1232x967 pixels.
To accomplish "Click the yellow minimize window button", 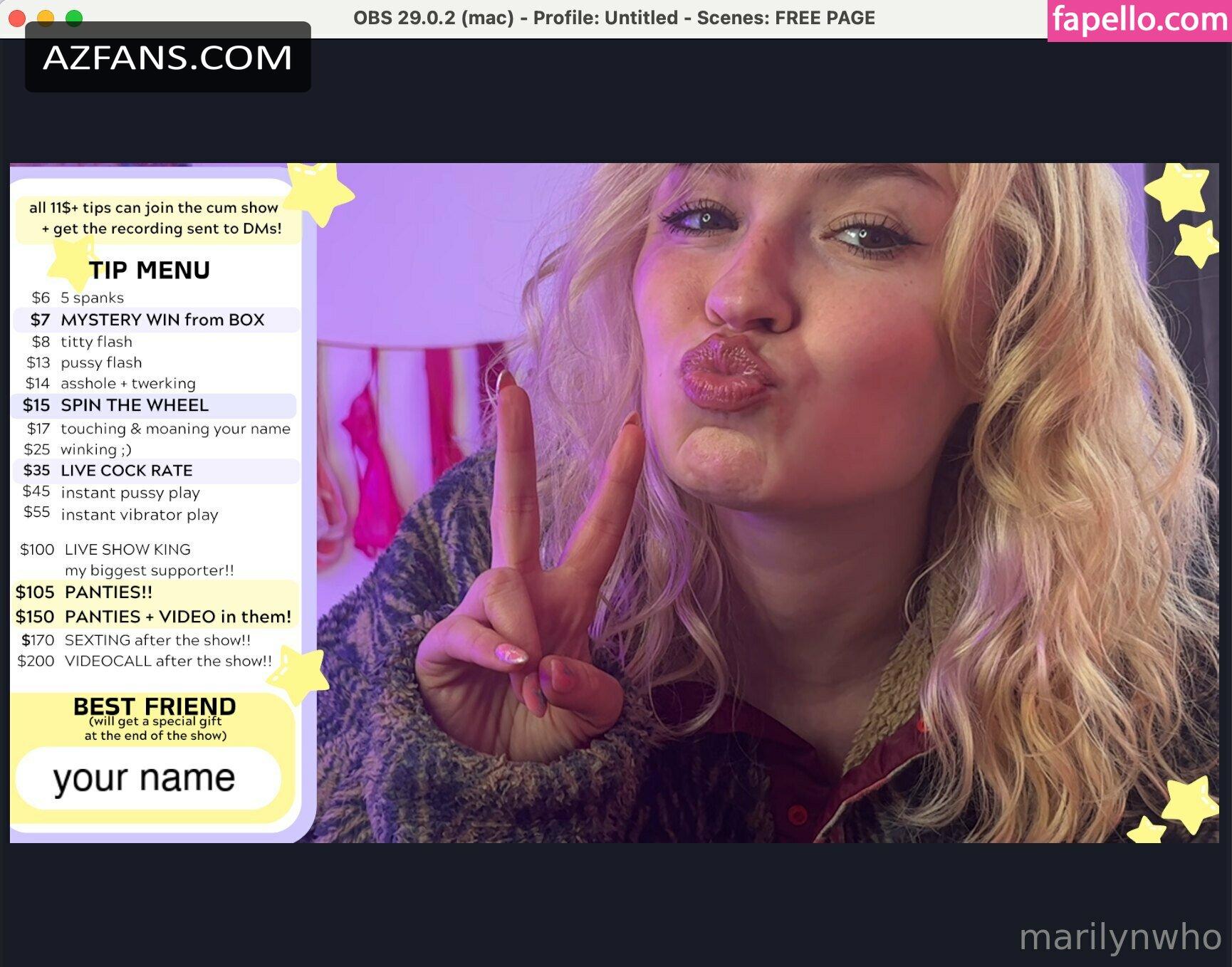I will (46, 18).
